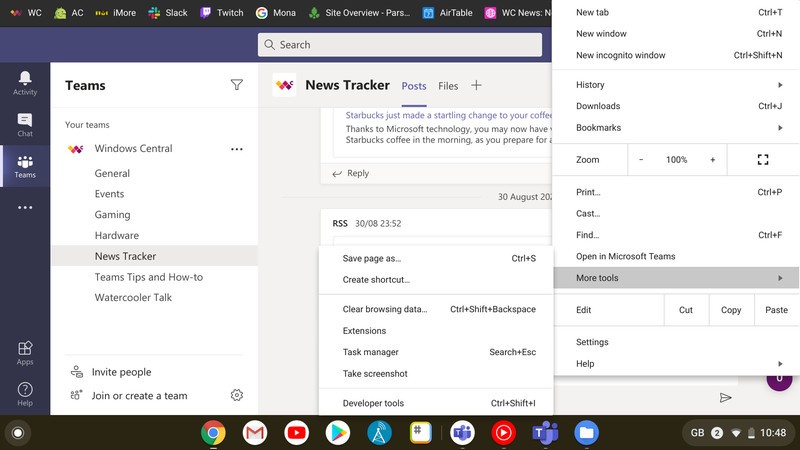Select Create shortcut… menu item
The width and height of the screenshot is (800, 450).
pos(436,280)
